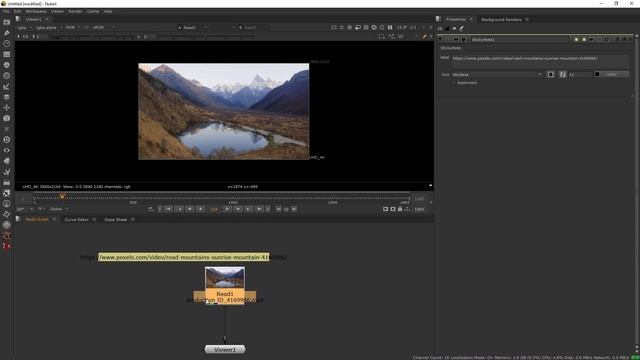Open the rgba.alpha channel dropdown

point(49,27)
